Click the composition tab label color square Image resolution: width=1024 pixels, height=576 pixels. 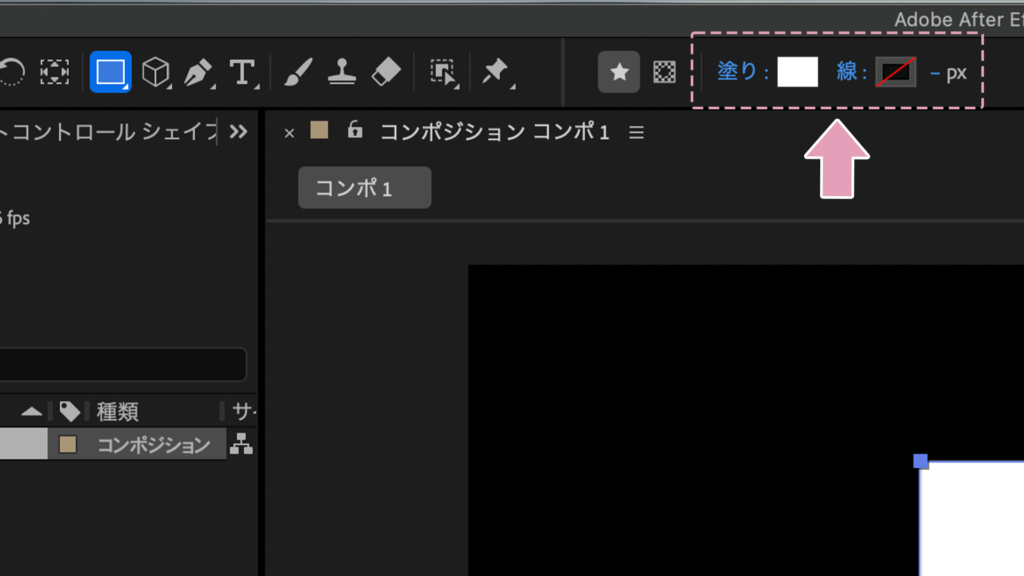(x=319, y=130)
